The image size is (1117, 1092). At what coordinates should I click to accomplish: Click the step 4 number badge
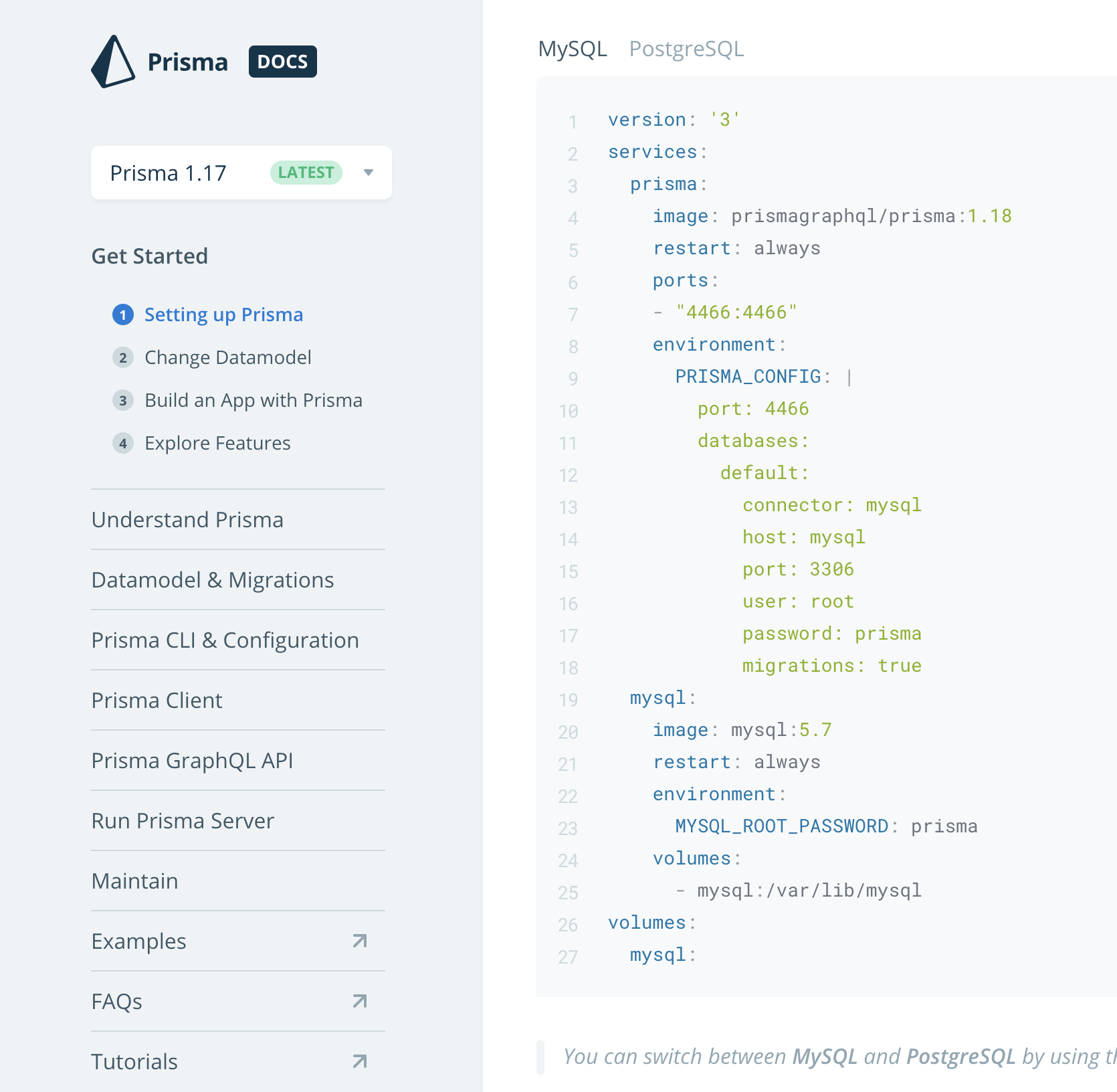click(x=123, y=443)
